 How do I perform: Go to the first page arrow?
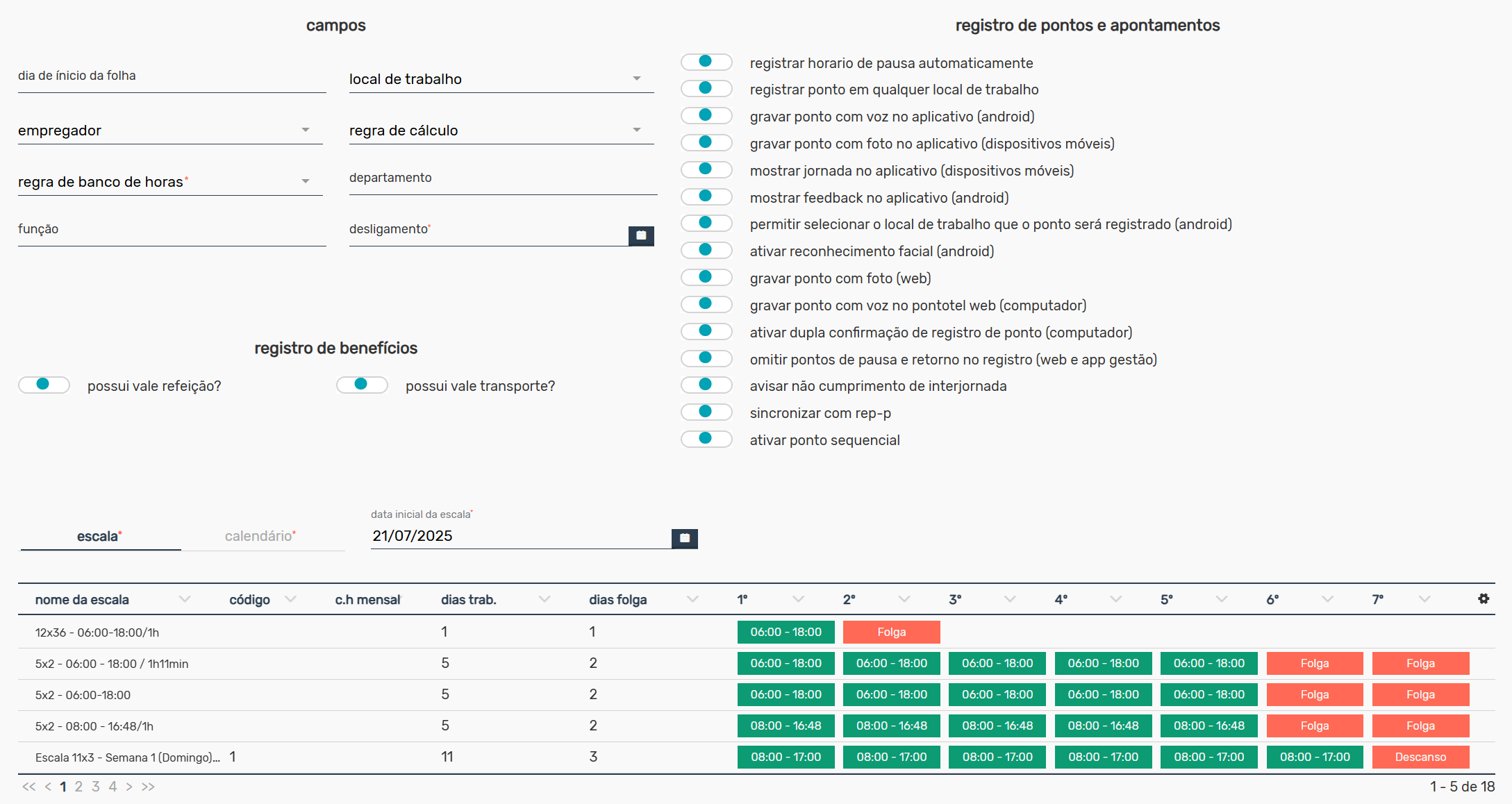click(28, 787)
